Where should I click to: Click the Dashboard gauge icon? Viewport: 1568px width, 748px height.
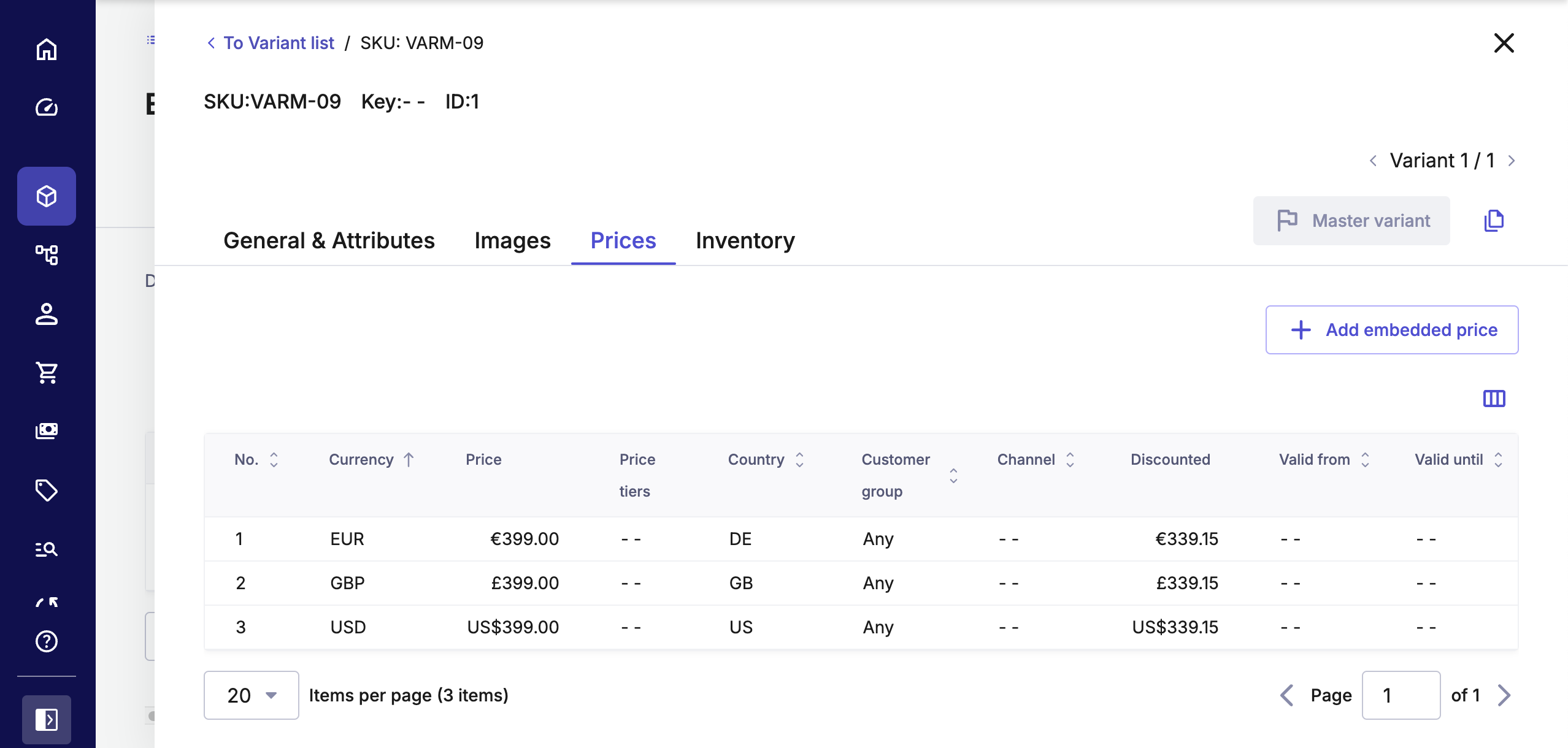click(x=47, y=108)
